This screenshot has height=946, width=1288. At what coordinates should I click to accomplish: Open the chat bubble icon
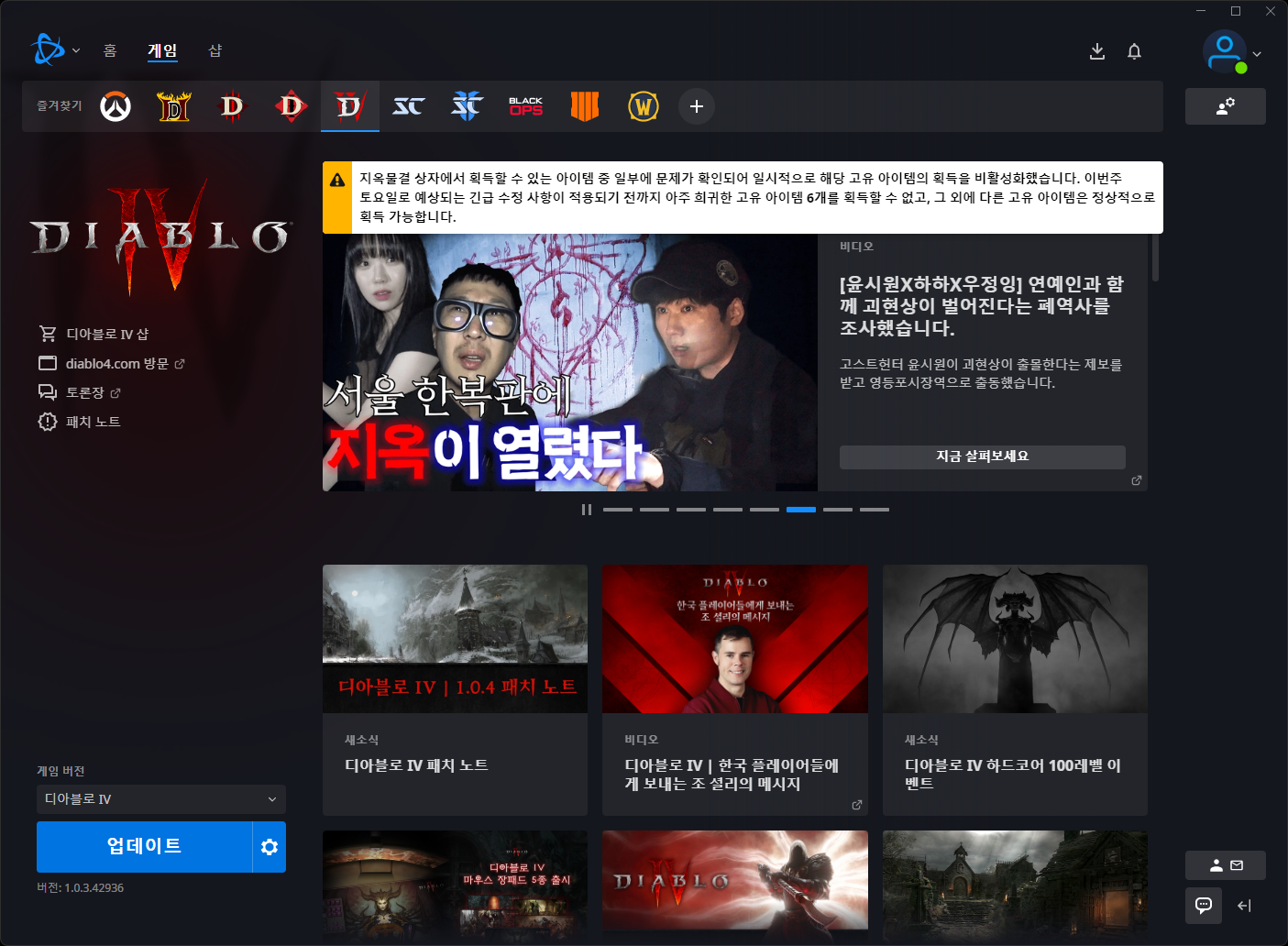pyautogui.click(x=1204, y=906)
